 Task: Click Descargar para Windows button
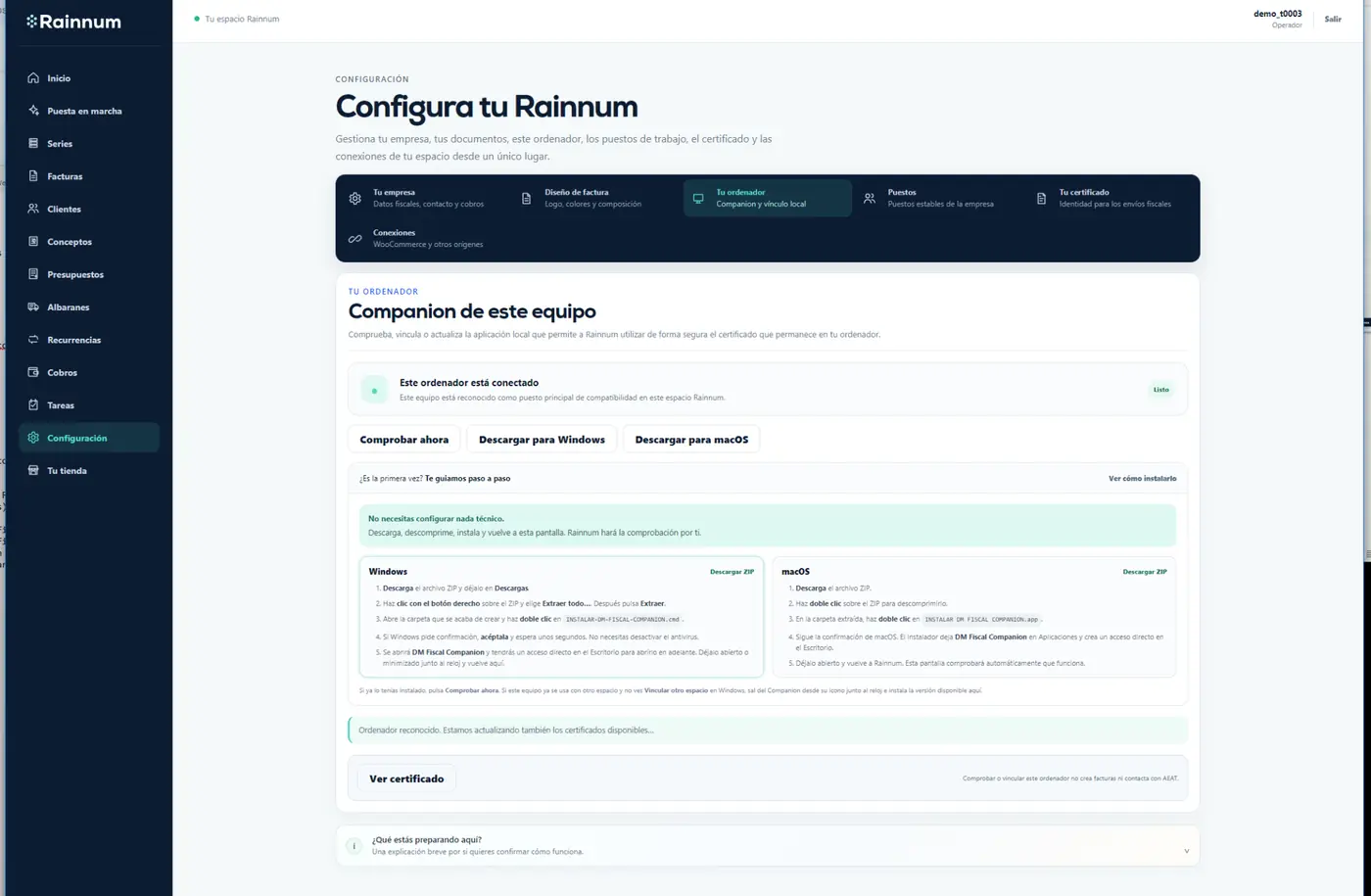[542, 440]
